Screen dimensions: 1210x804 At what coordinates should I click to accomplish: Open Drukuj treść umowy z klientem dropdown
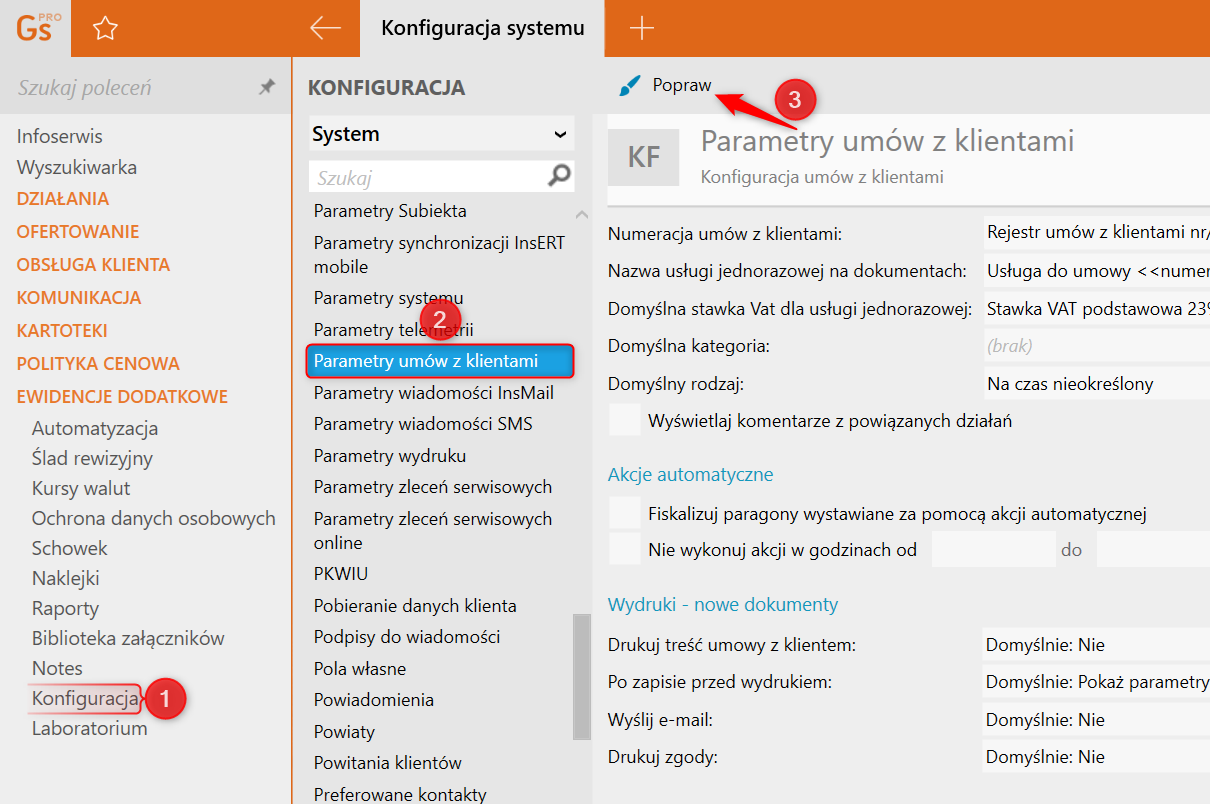pyautogui.click(x=1095, y=645)
